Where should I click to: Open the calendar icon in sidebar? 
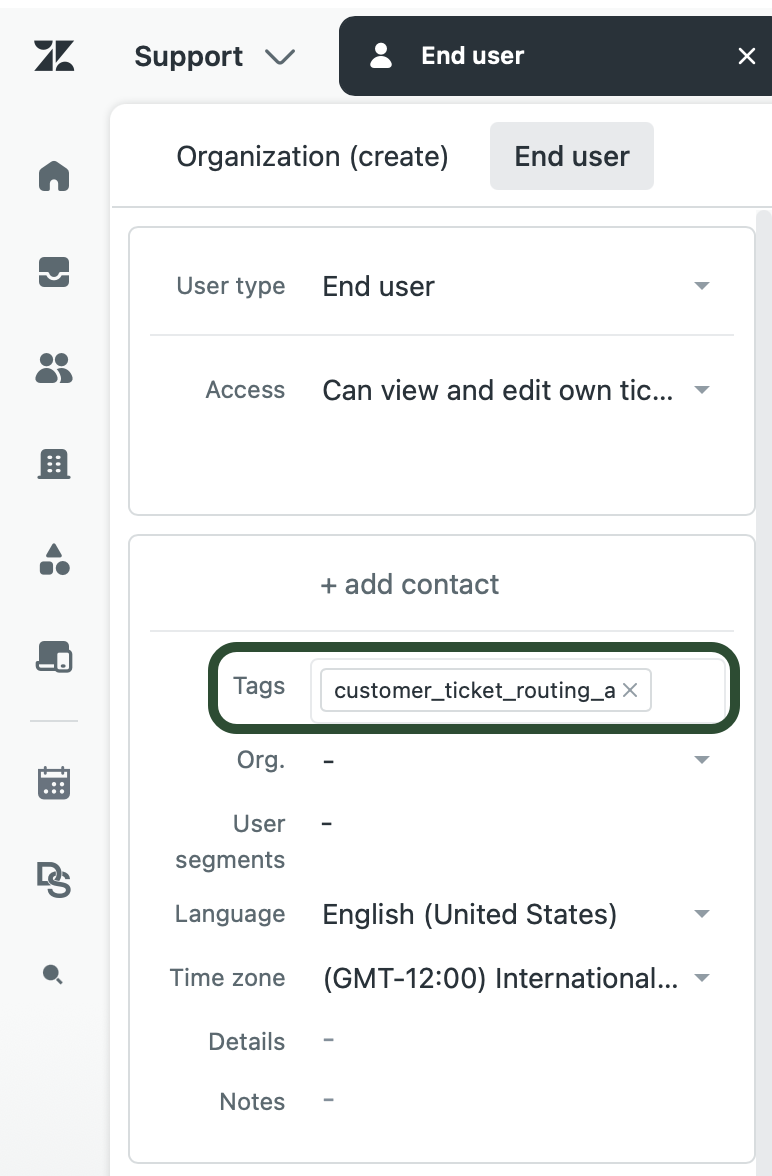[x=54, y=783]
